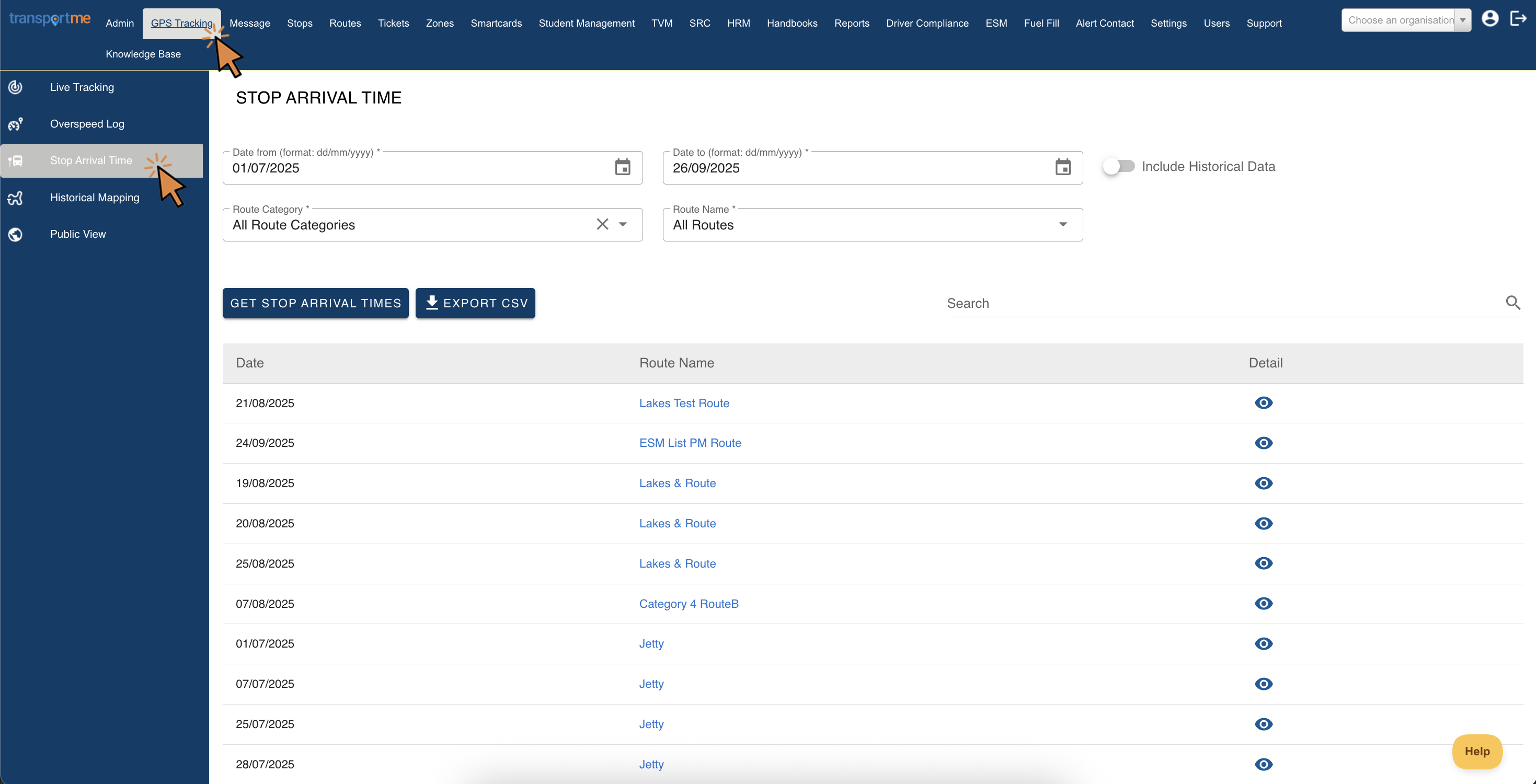
Task: Open the user account profile icon
Action: [1489, 18]
